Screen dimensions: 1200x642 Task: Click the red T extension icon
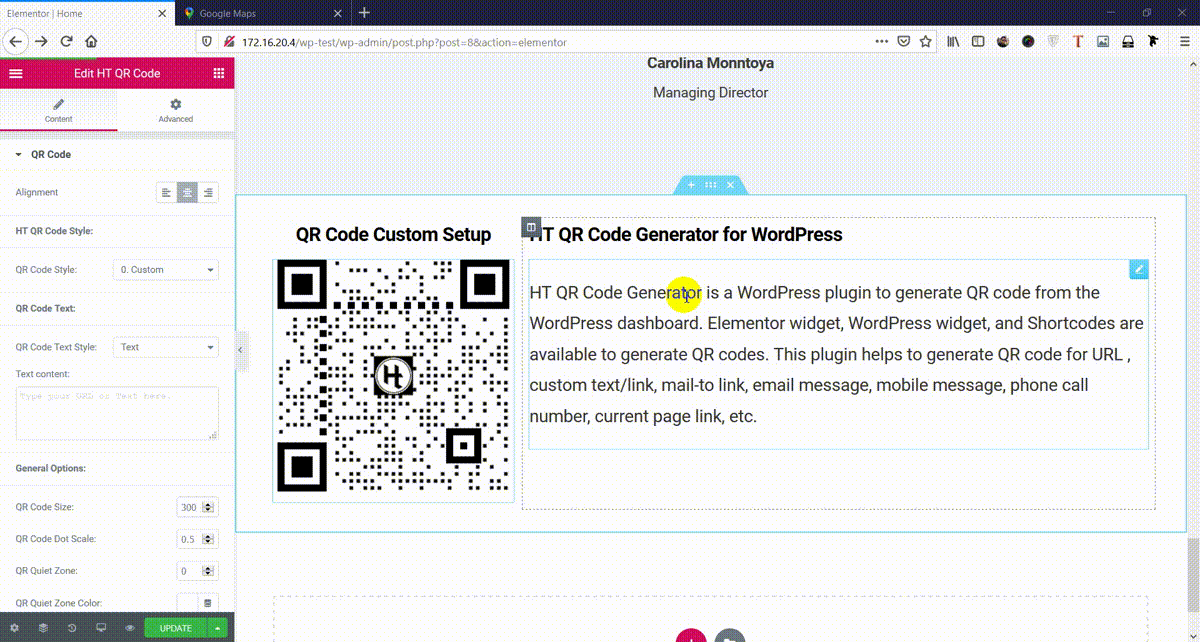[x=1078, y=42]
